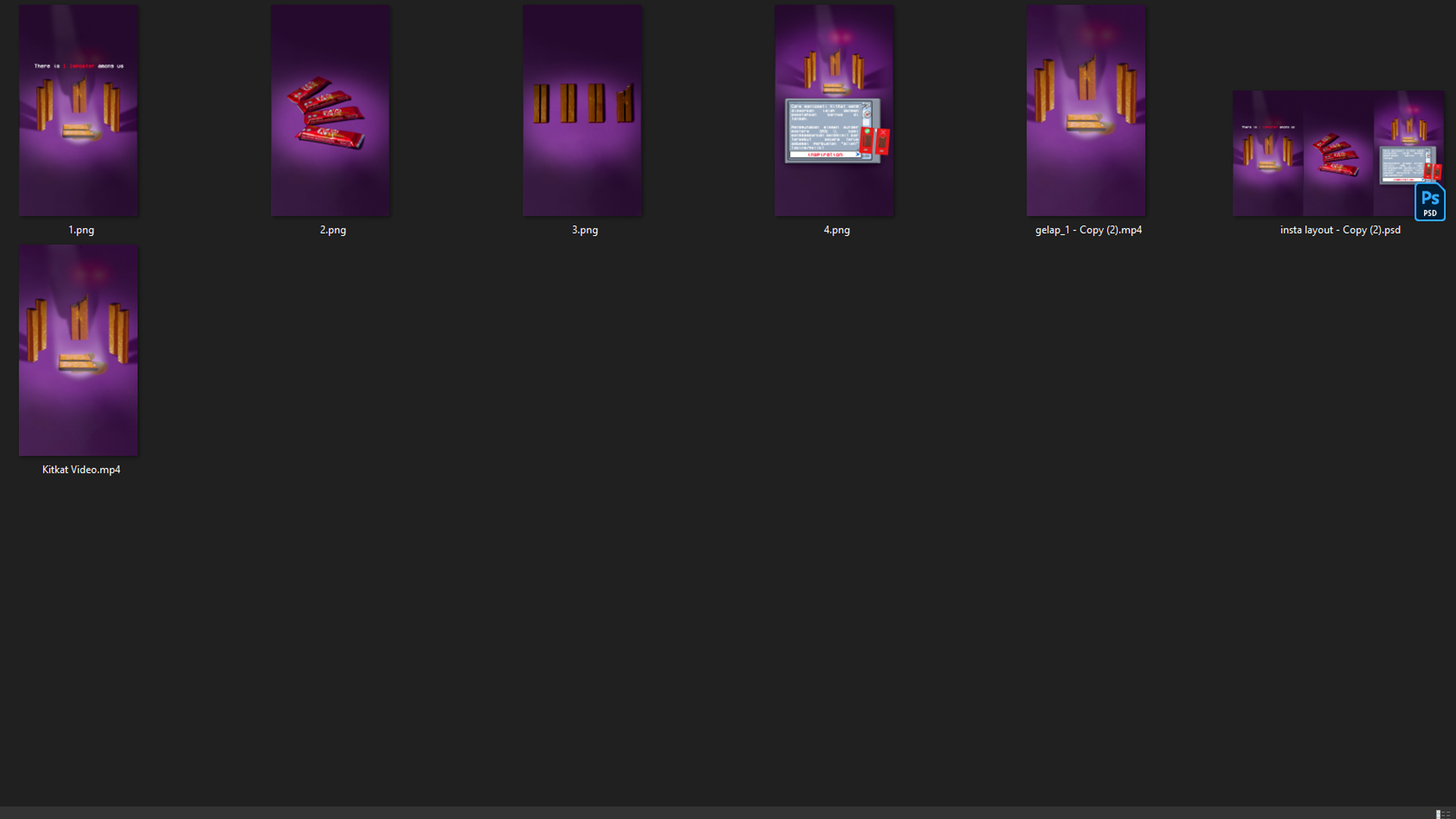This screenshot has width=1456, height=819.
Task: Select the 3.png thumbnail image
Action: tap(582, 111)
